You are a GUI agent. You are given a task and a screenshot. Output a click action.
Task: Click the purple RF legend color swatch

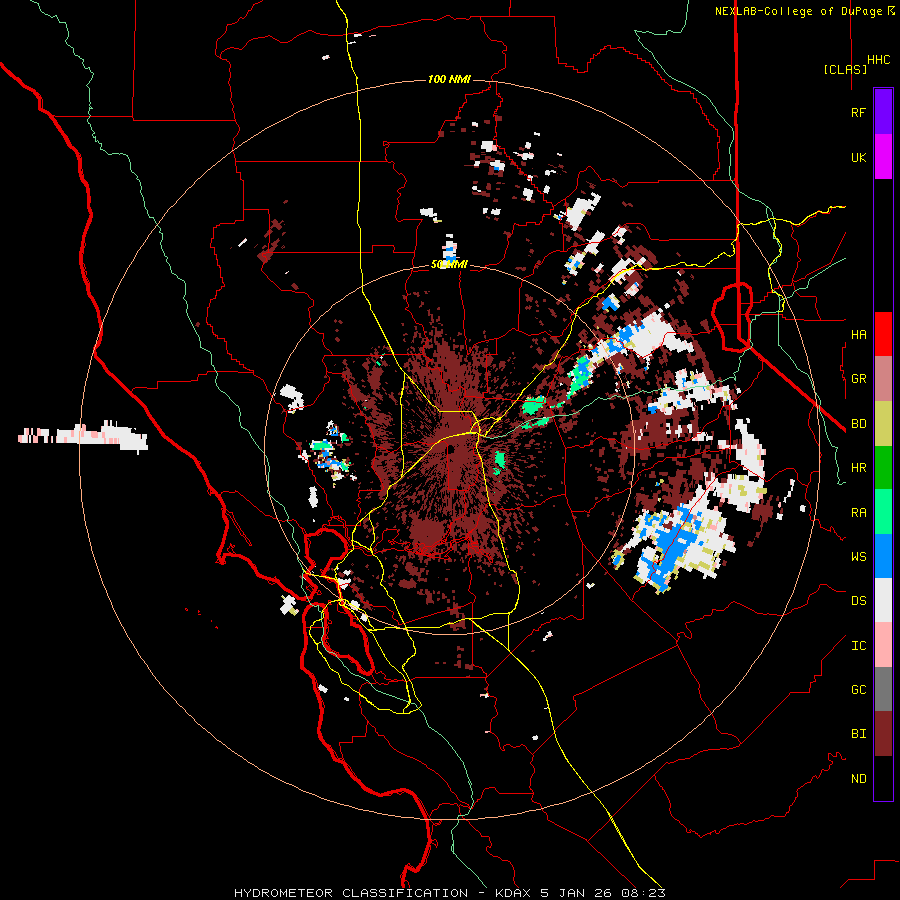(883, 112)
